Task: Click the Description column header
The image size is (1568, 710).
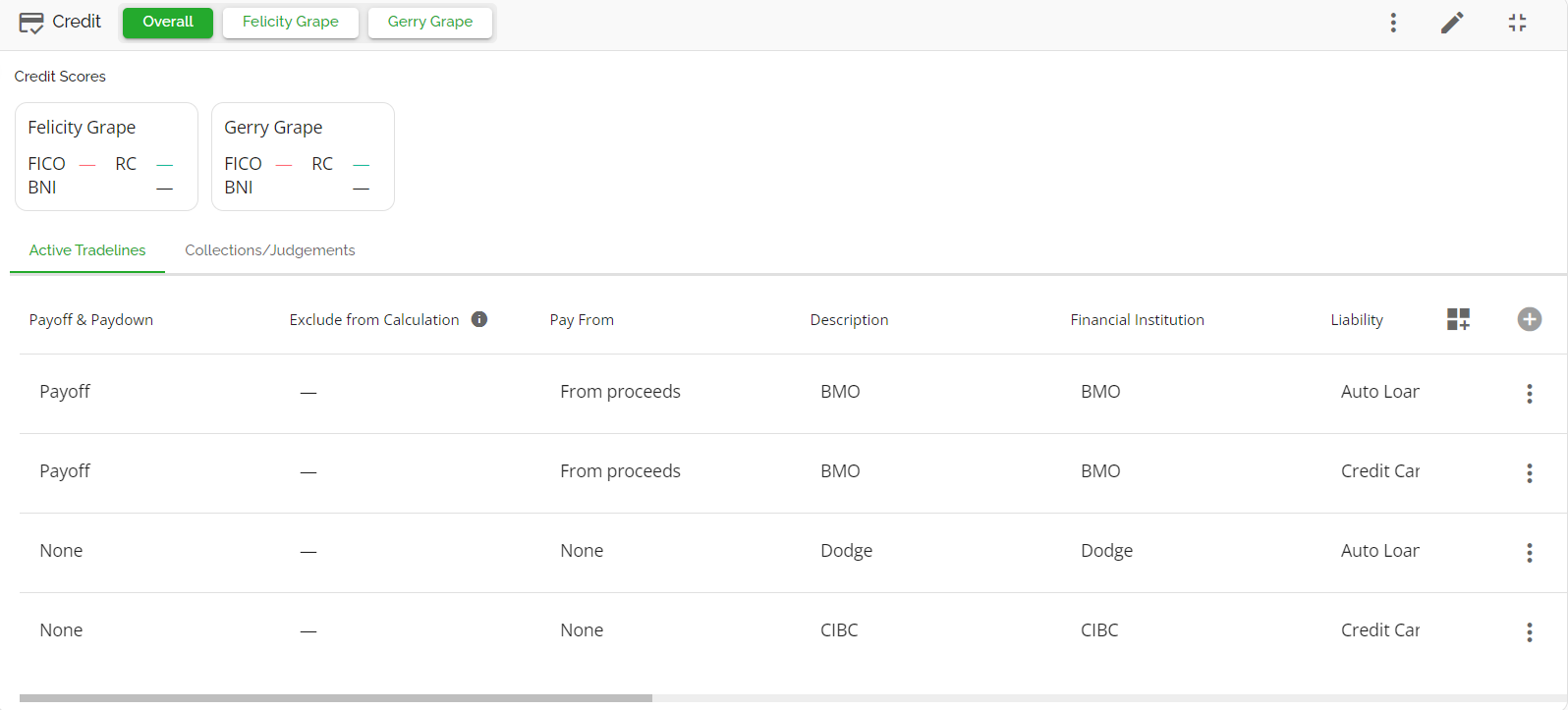Action: [x=849, y=320]
